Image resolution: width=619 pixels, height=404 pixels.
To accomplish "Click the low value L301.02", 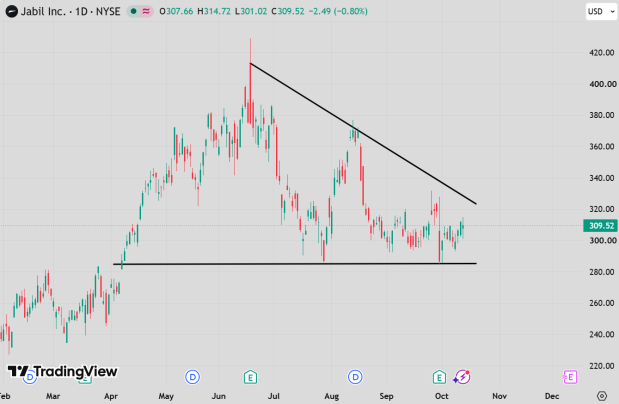I will [251, 11].
